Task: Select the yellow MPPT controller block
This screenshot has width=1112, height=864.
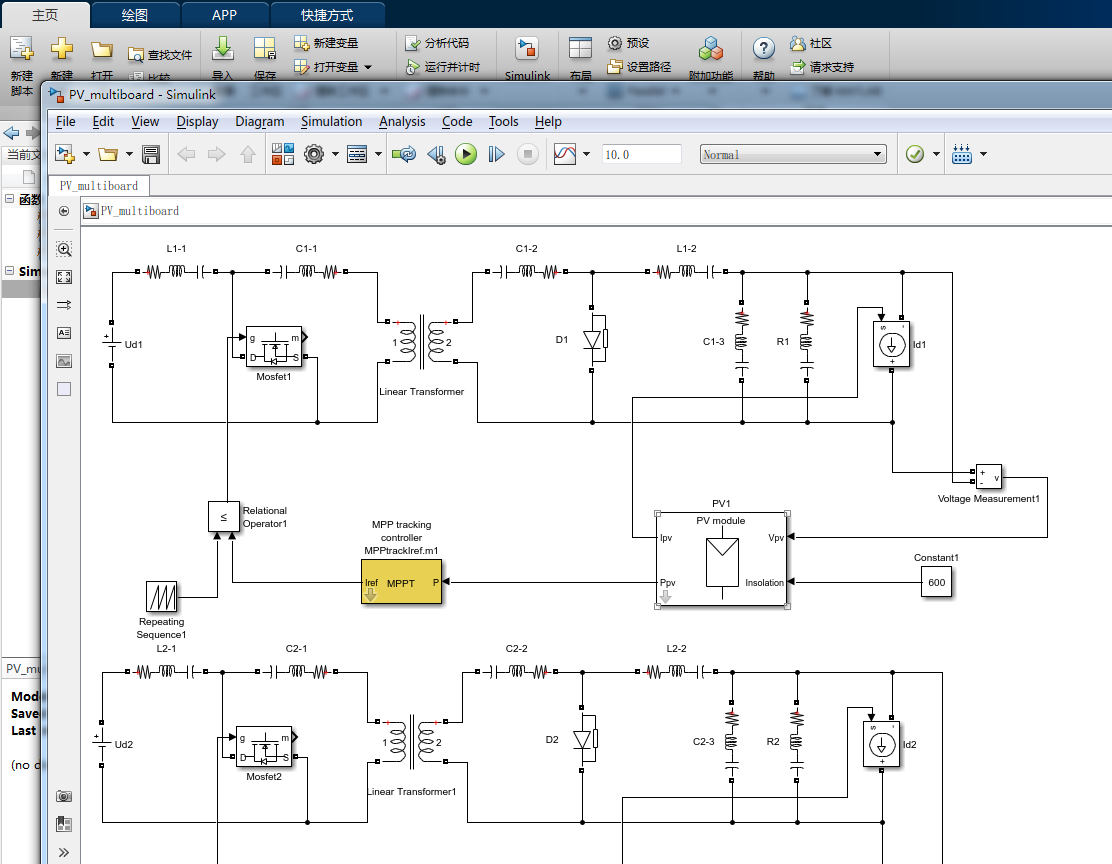Action: pyautogui.click(x=401, y=582)
